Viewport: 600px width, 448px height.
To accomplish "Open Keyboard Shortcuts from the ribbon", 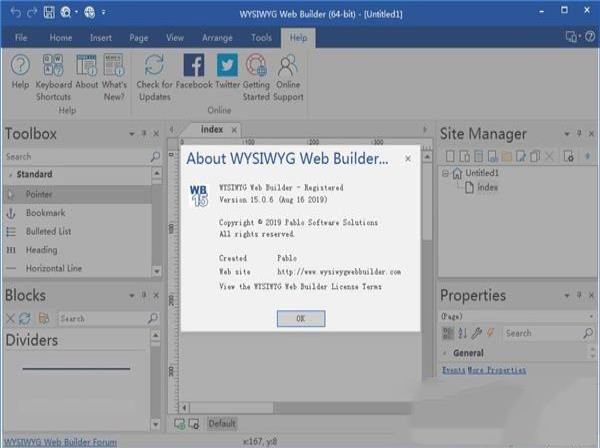I will (54, 77).
